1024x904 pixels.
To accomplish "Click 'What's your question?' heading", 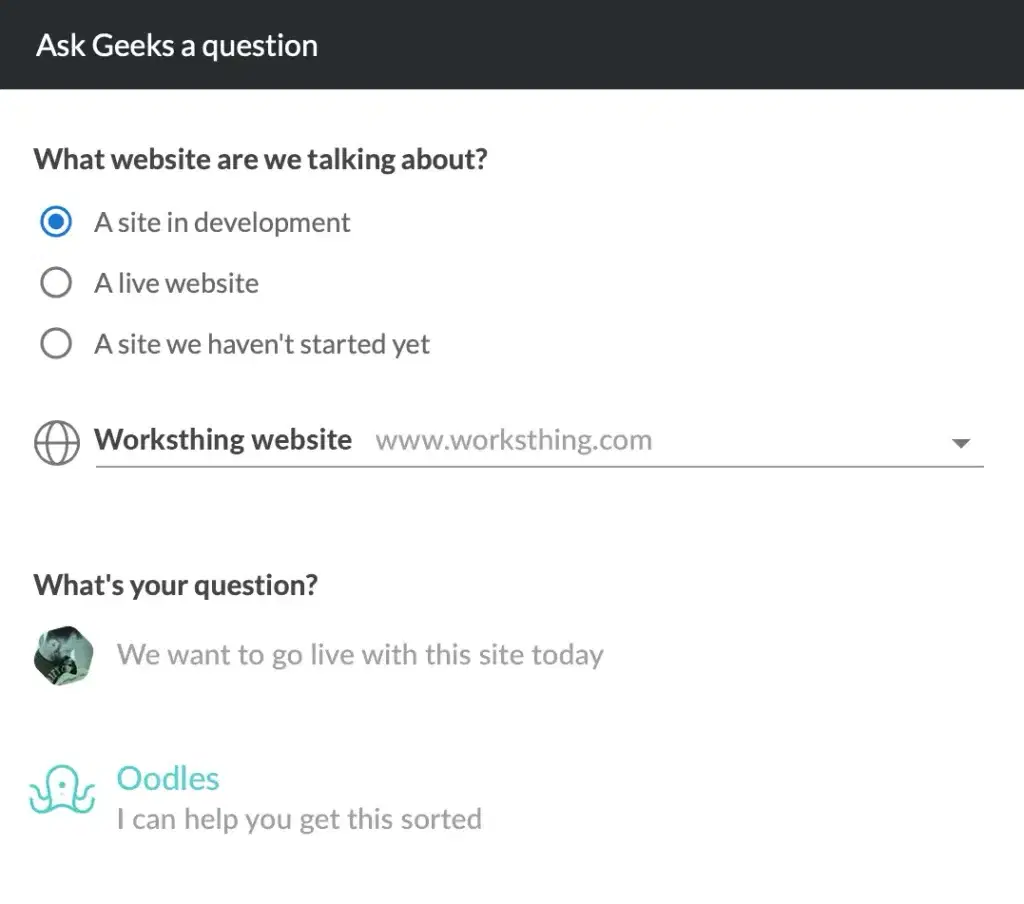I will pos(176,585).
